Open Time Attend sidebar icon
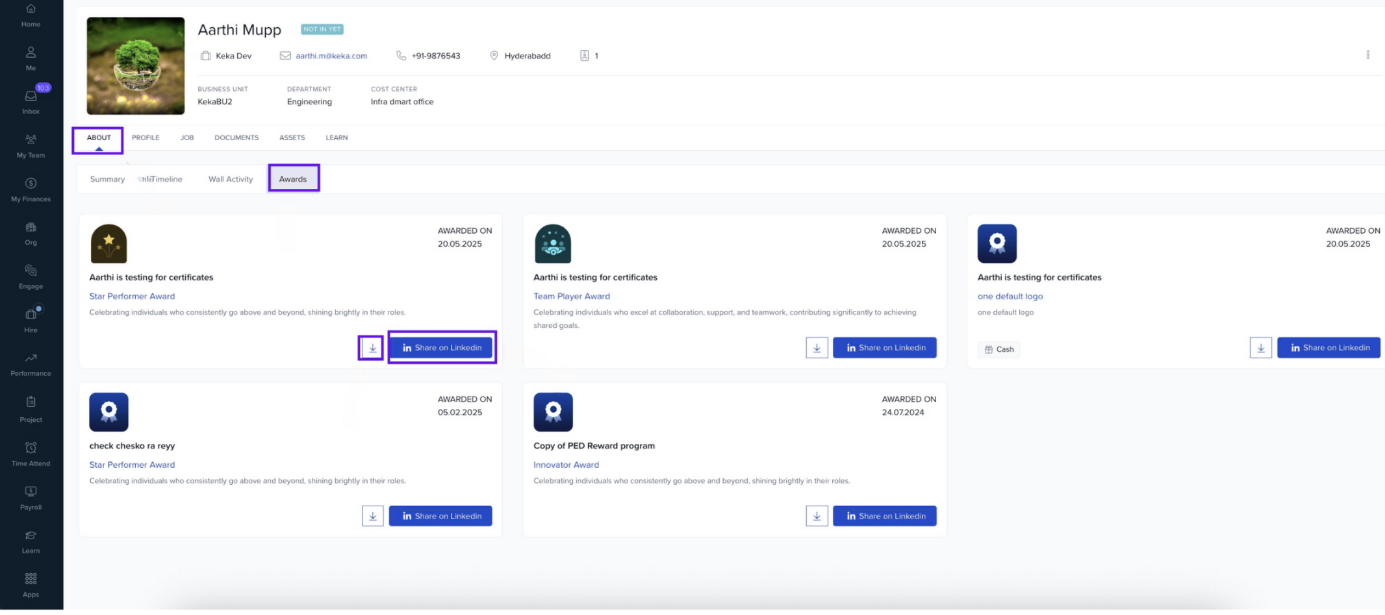Viewport: 1385px width, 615px height. pyautogui.click(x=31, y=453)
